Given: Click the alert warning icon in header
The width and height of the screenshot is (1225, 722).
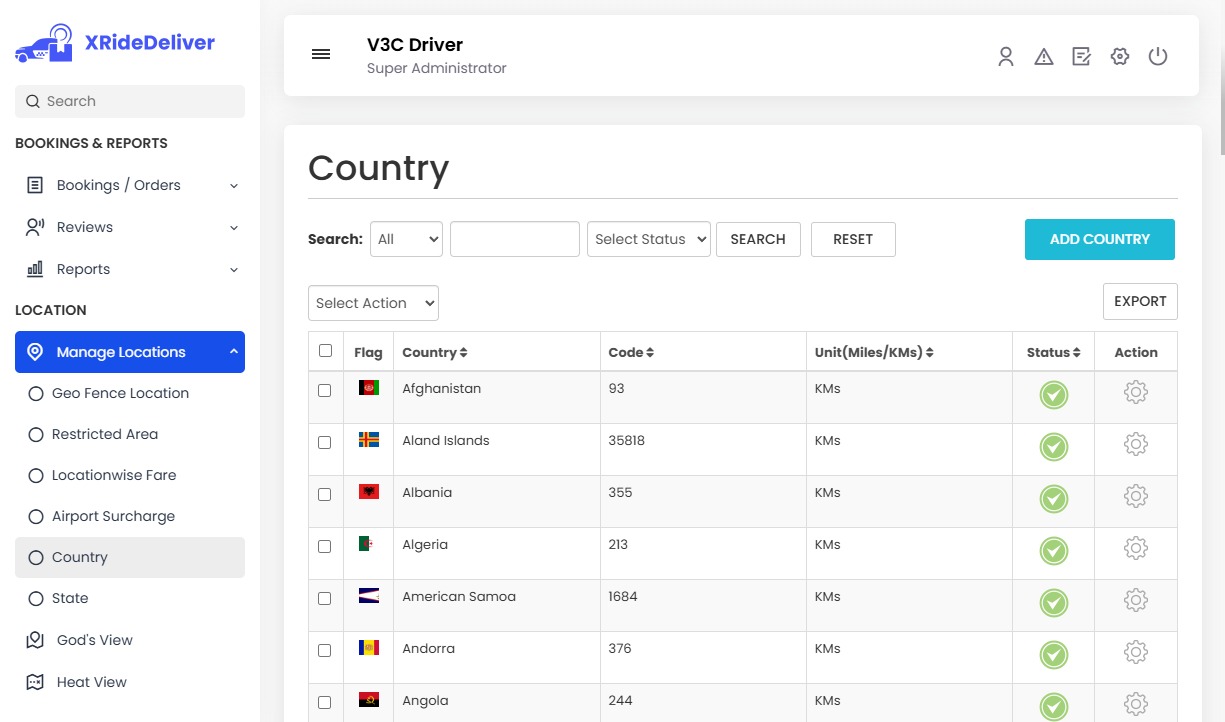Looking at the screenshot, I should click(x=1043, y=57).
